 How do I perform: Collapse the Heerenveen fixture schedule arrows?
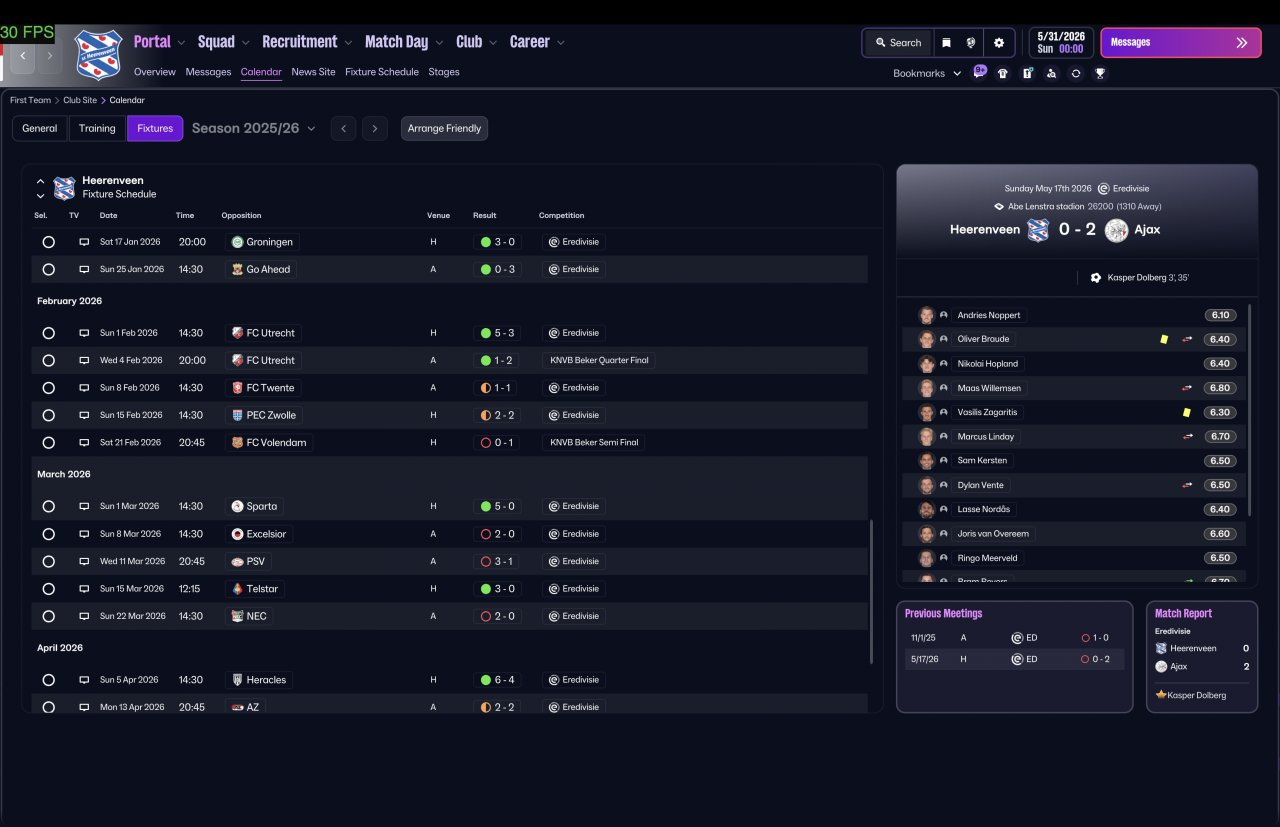[x=40, y=189]
